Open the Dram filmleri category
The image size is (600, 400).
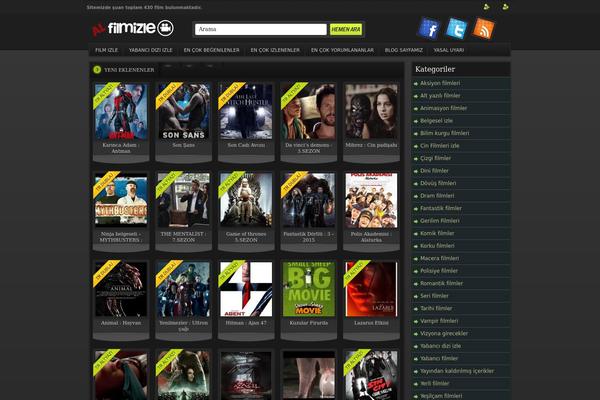(x=437, y=196)
